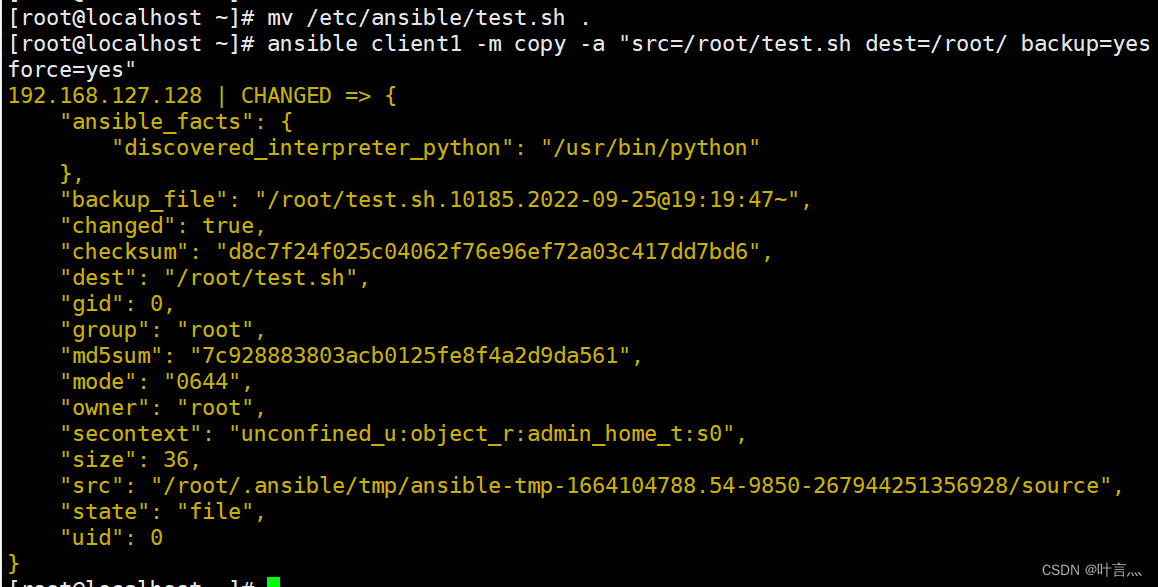Click the "uid": 0 line
Screen dimensions: 1158x587
coord(111,538)
